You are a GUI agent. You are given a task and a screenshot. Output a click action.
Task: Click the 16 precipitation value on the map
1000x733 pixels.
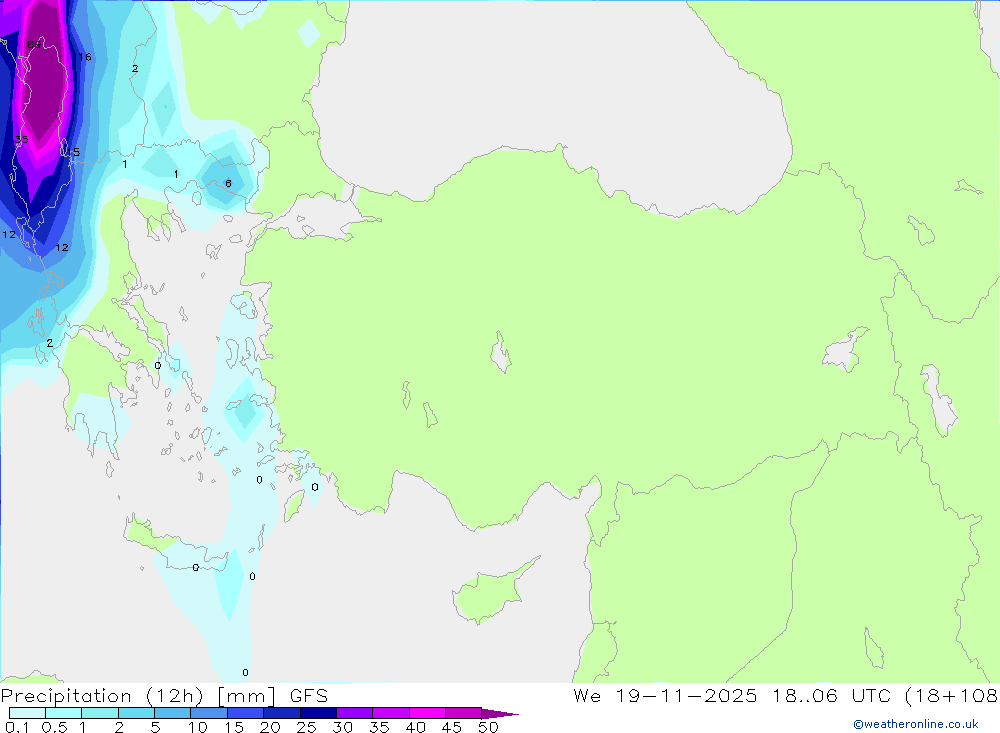tap(85, 57)
